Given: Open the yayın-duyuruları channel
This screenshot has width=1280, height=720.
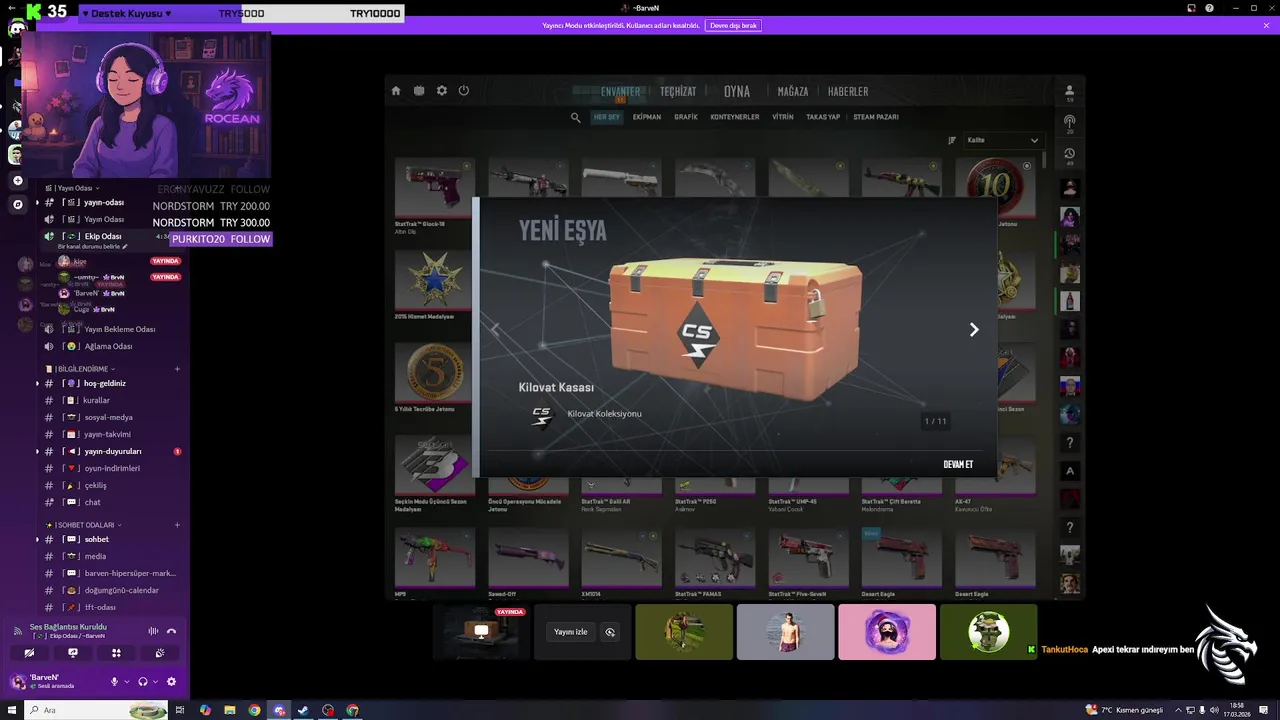Looking at the screenshot, I should coord(115,451).
